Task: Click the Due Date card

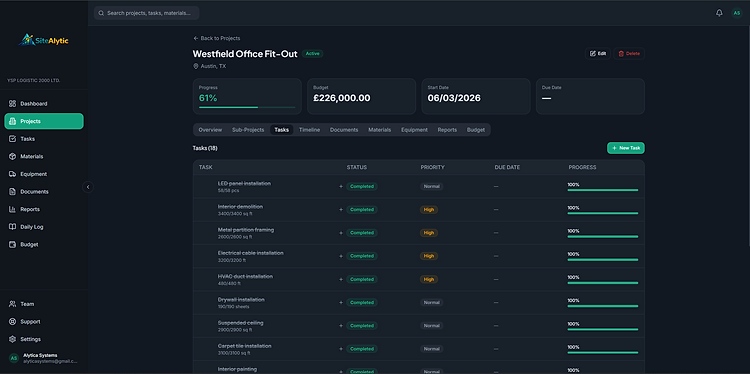Action: pyautogui.click(x=590, y=96)
